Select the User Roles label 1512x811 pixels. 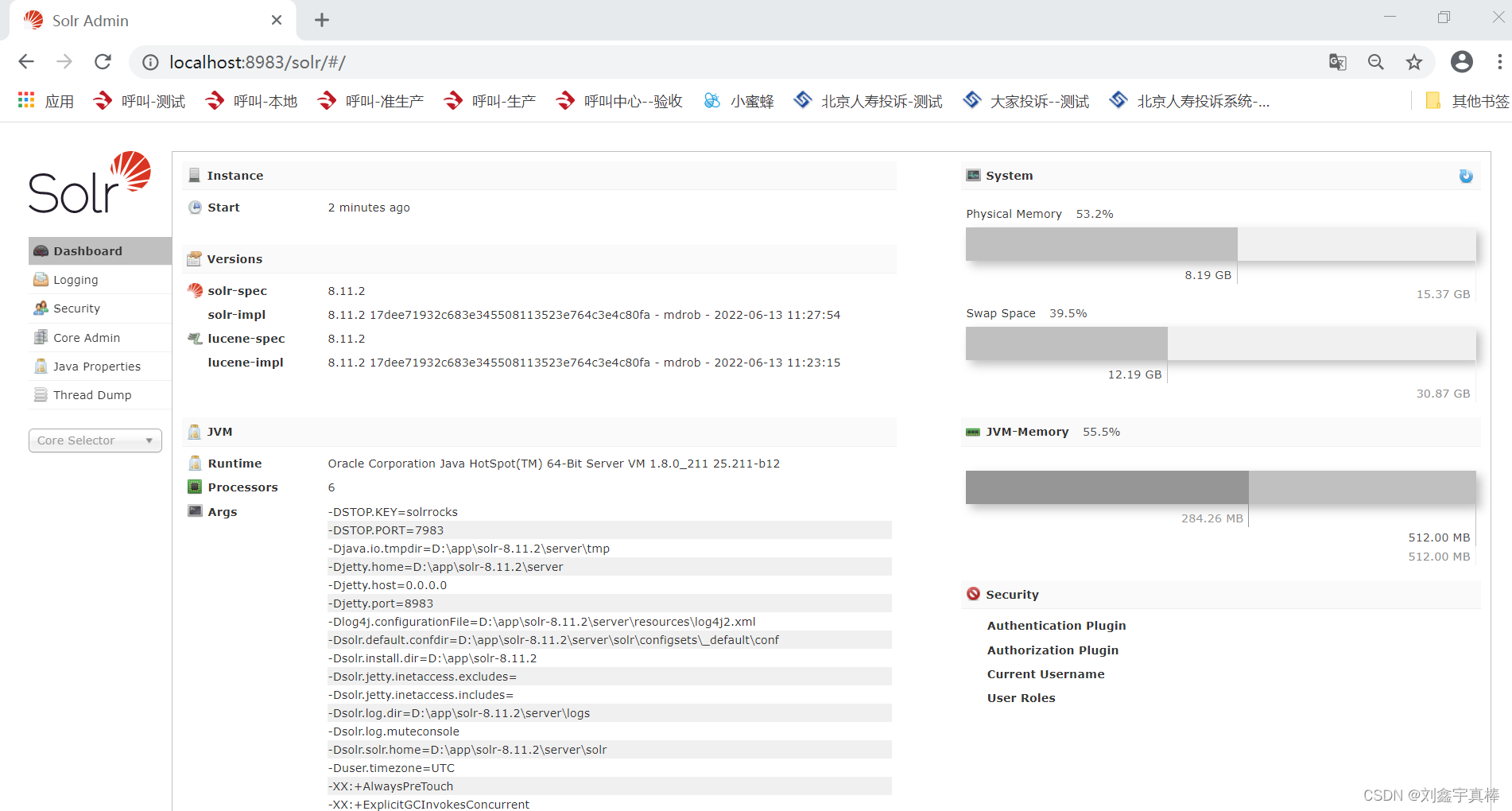click(x=1021, y=698)
